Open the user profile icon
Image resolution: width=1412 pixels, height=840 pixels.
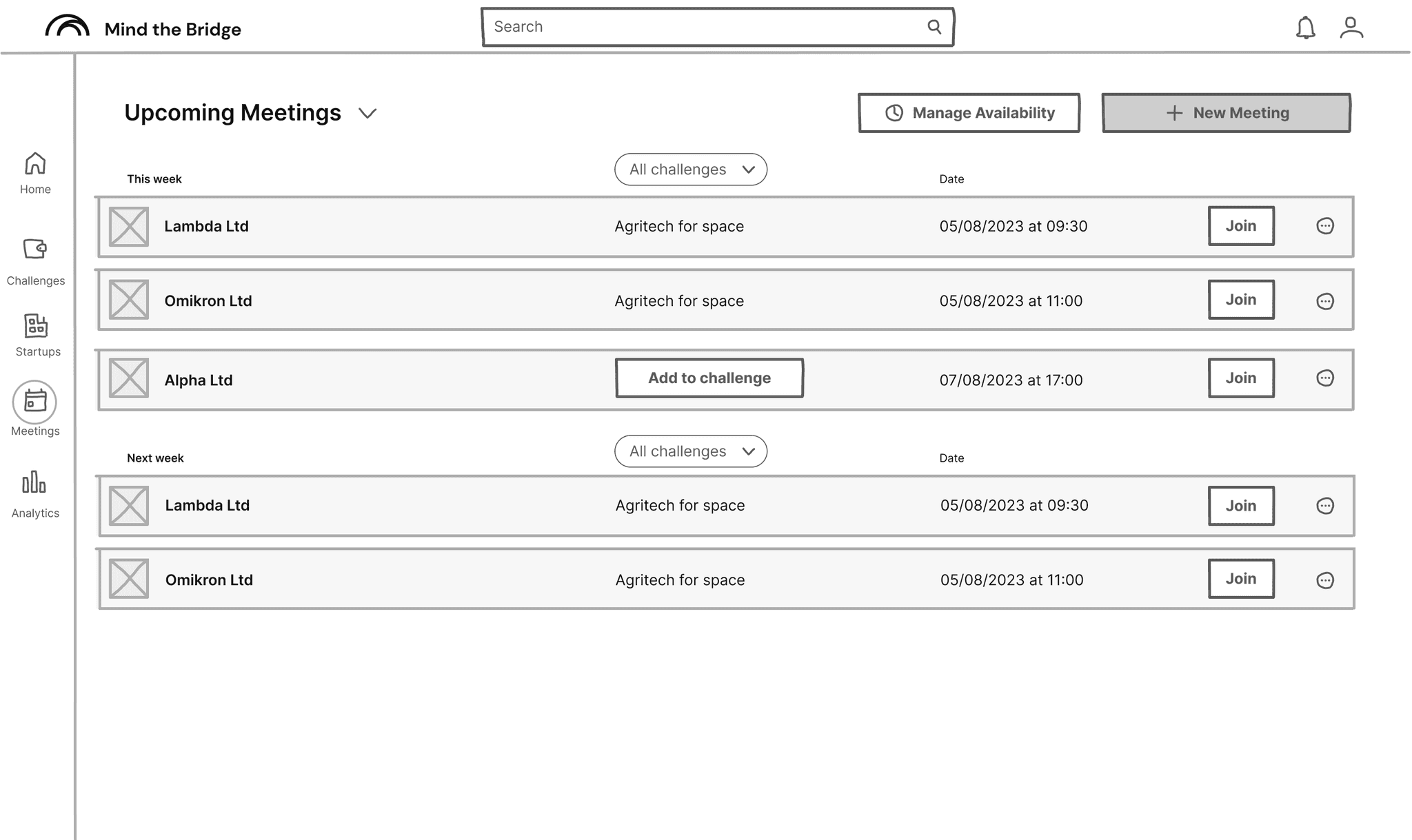point(1351,28)
